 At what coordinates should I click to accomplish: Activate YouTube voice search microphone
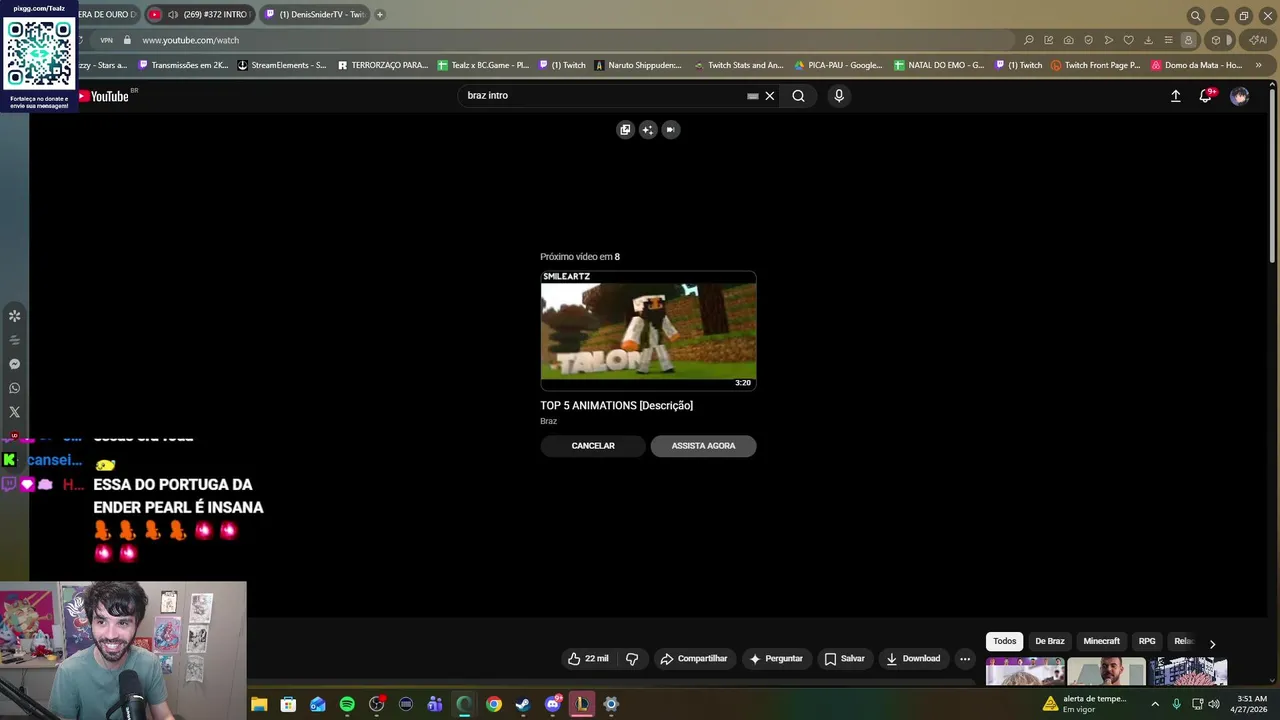click(x=839, y=96)
